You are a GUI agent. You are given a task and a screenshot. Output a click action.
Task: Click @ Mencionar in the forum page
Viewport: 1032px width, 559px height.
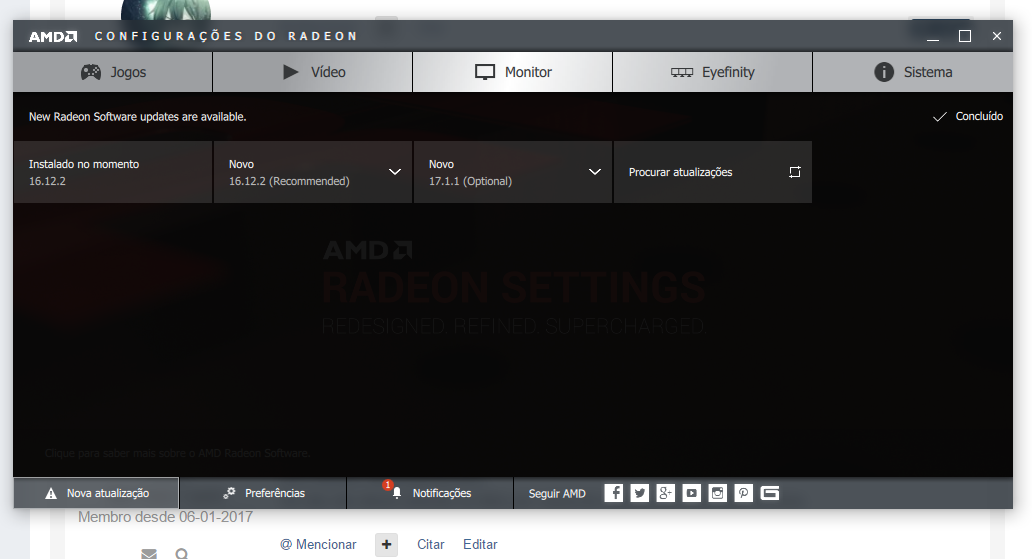319,545
